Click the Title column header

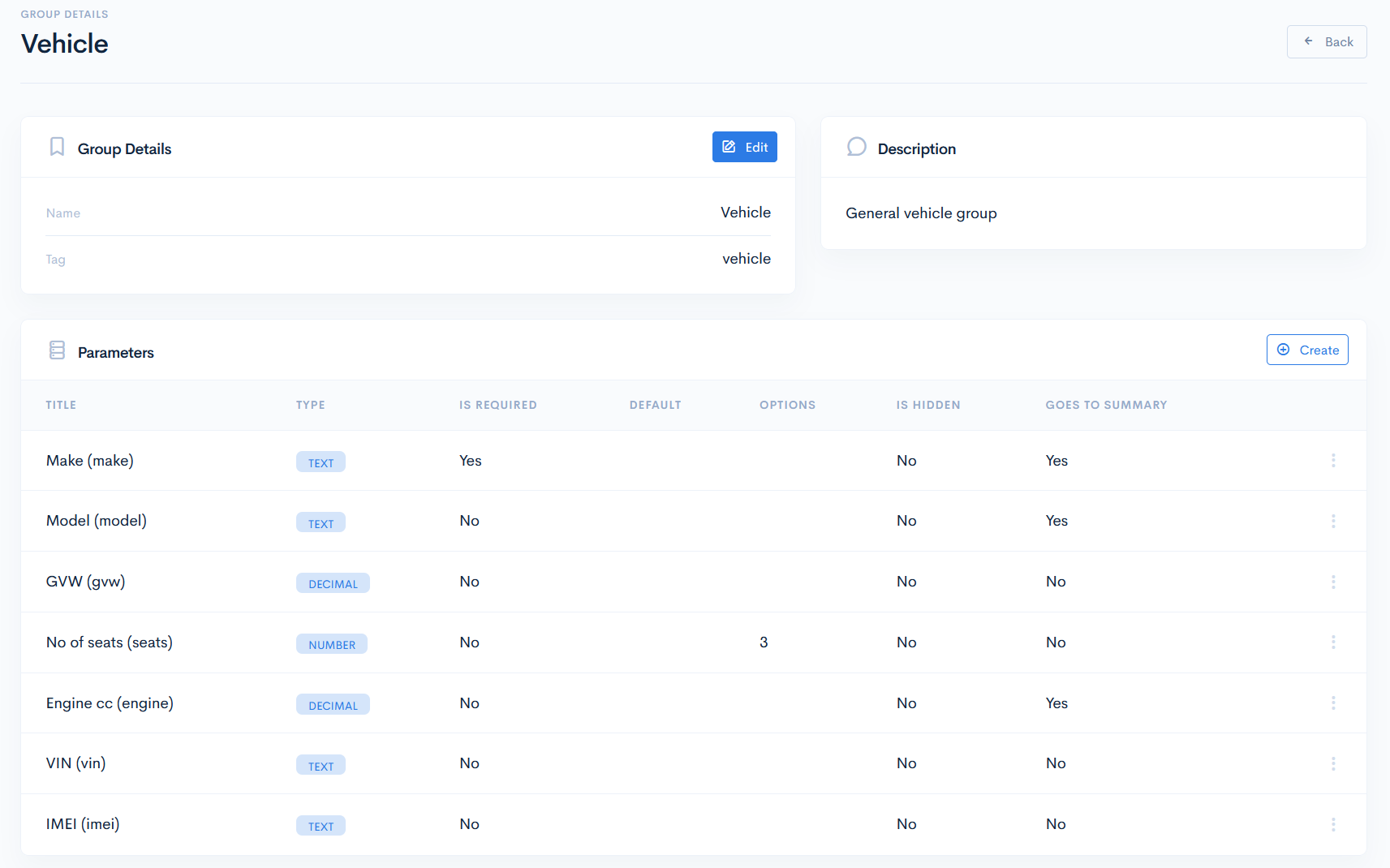tap(61, 405)
